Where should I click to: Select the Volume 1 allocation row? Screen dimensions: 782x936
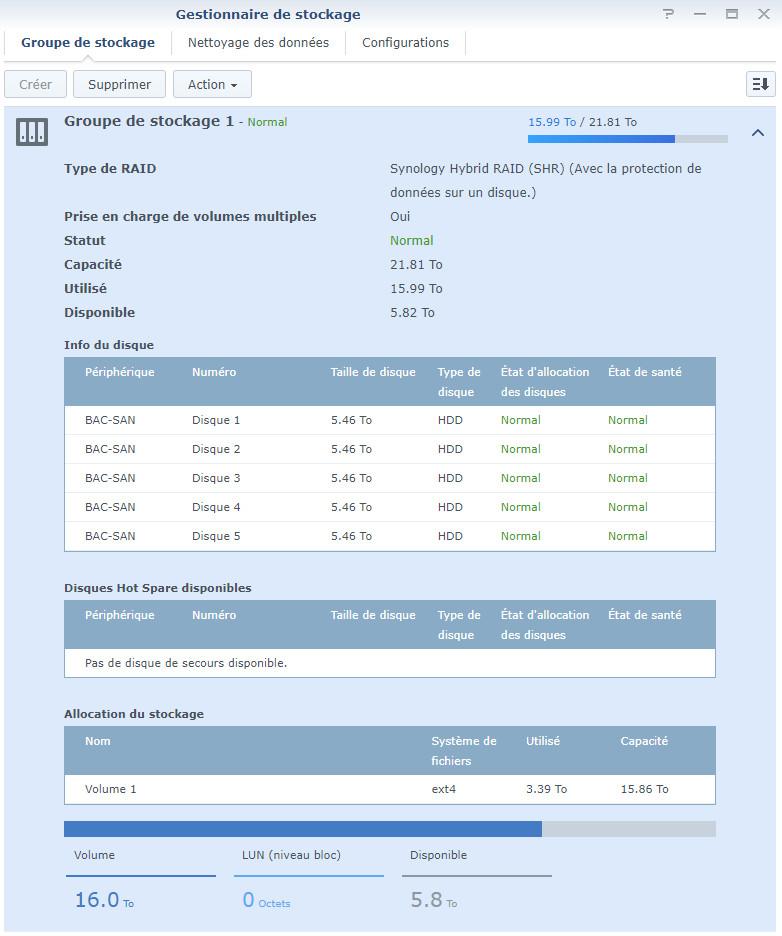pos(389,789)
